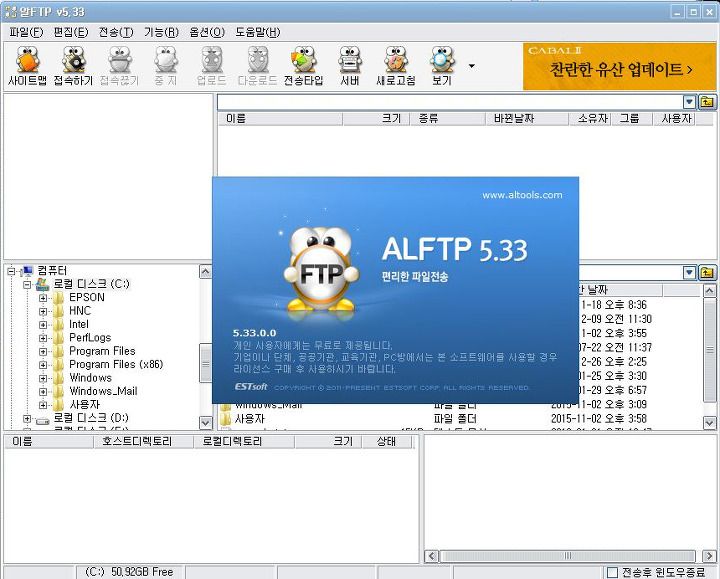720x579 pixels.
Task: Expand the PerfLogs folder node
Action: 43,338
